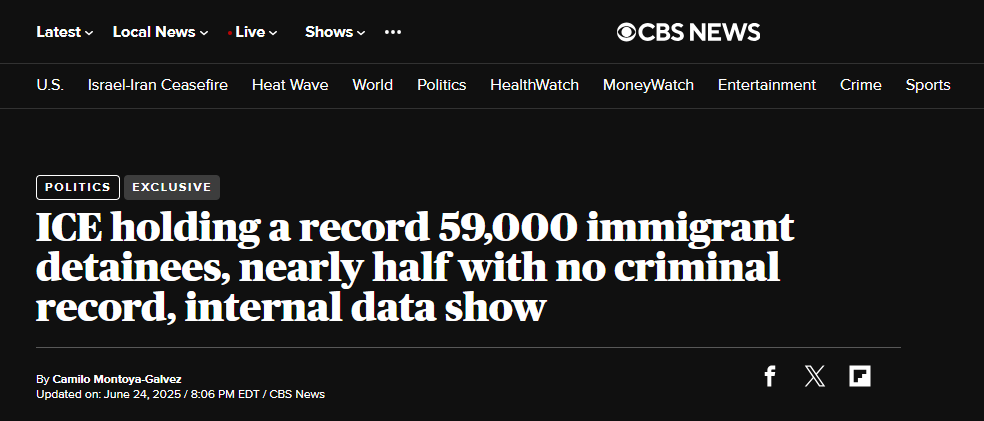
Task: Go to the Entertainment section
Action: coord(767,85)
